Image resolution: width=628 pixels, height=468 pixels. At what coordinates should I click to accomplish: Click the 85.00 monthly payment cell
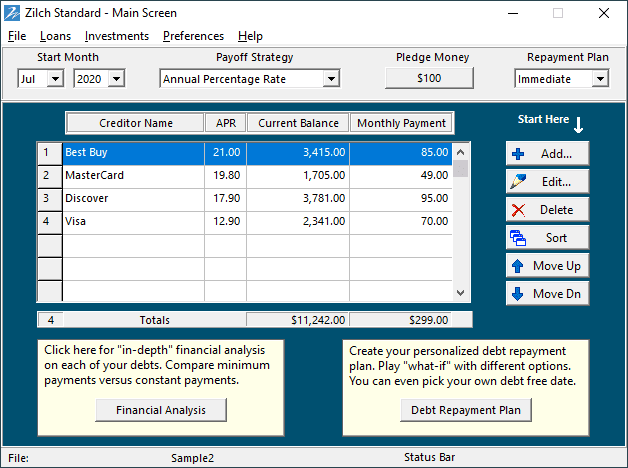coord(401,153)
